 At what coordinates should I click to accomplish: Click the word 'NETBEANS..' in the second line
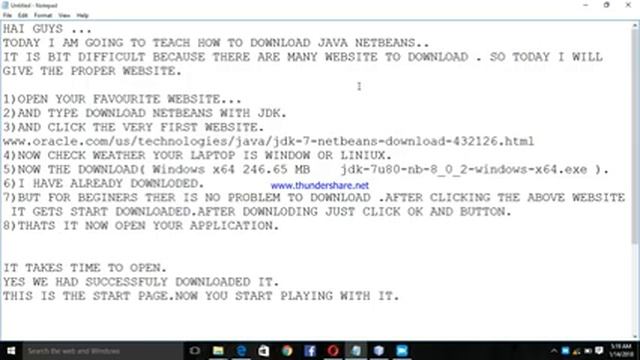point(392,43)
